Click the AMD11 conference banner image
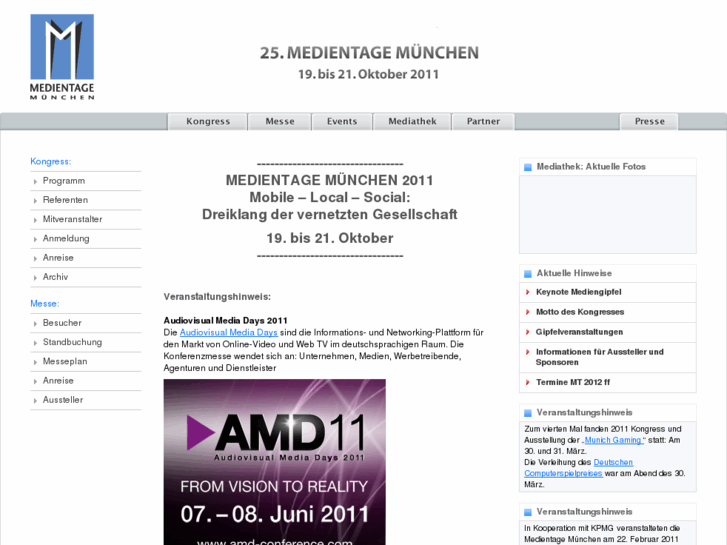Screen dimensions: 727x545 pyautogui.click(x=274, y=462)
